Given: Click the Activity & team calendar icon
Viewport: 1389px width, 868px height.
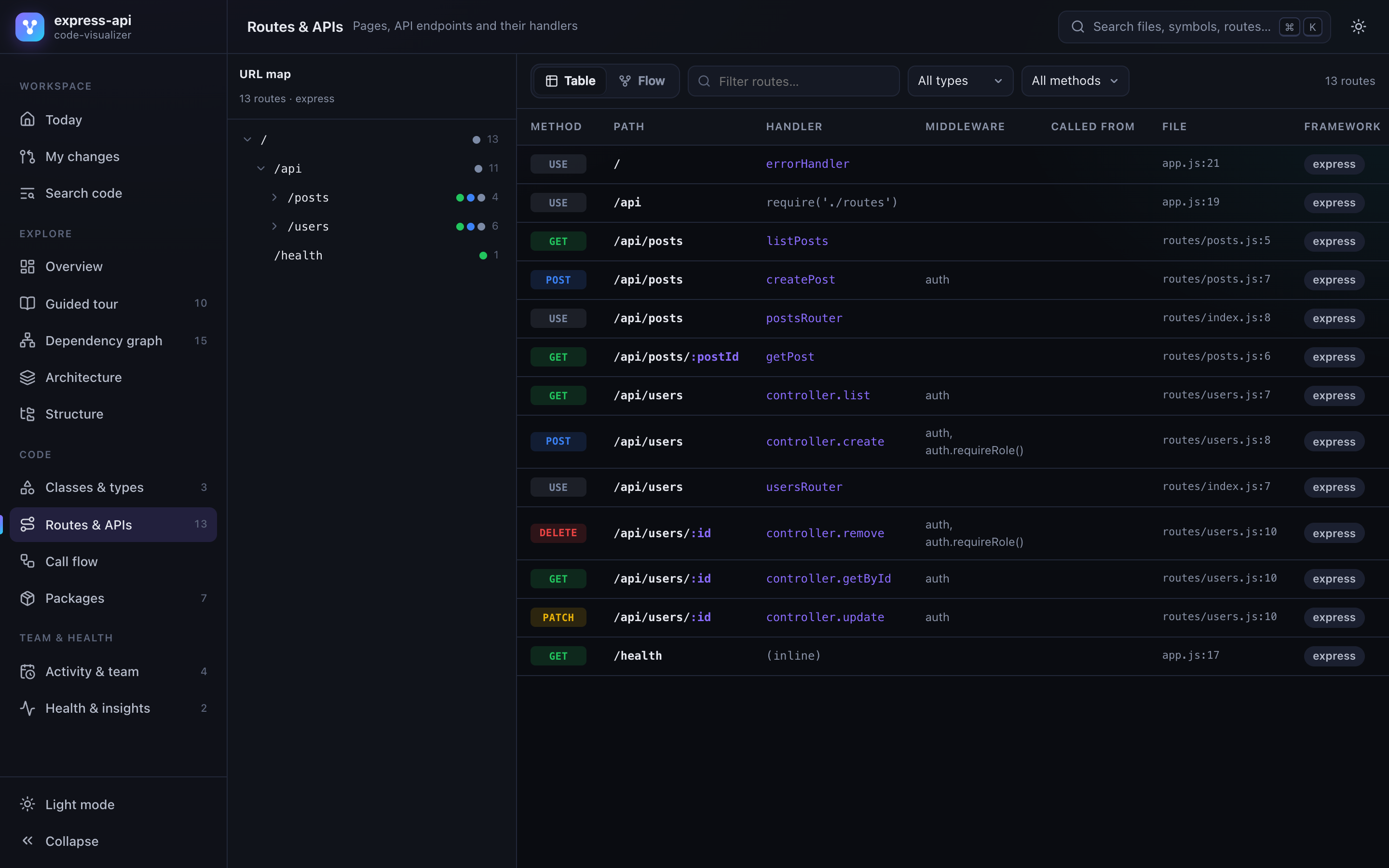Looking at the screenshot, I should click(27, 672).
